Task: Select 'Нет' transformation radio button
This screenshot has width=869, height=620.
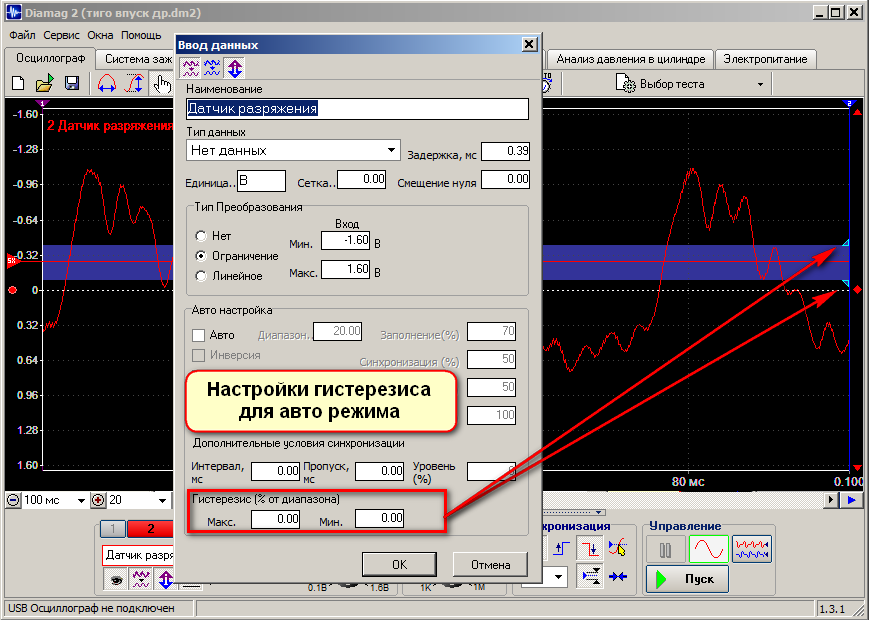Action: click(201, 236)
